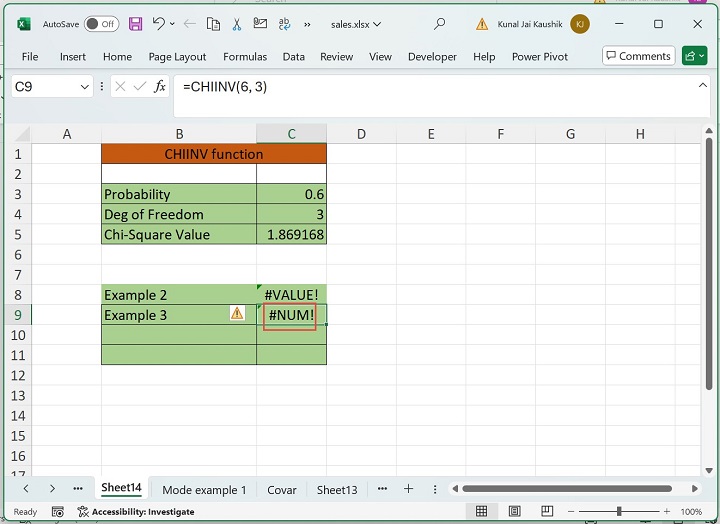
Task: Click Accessibility: Investigate in status bar
Action: pyautogui.click(x=136, y=512)
